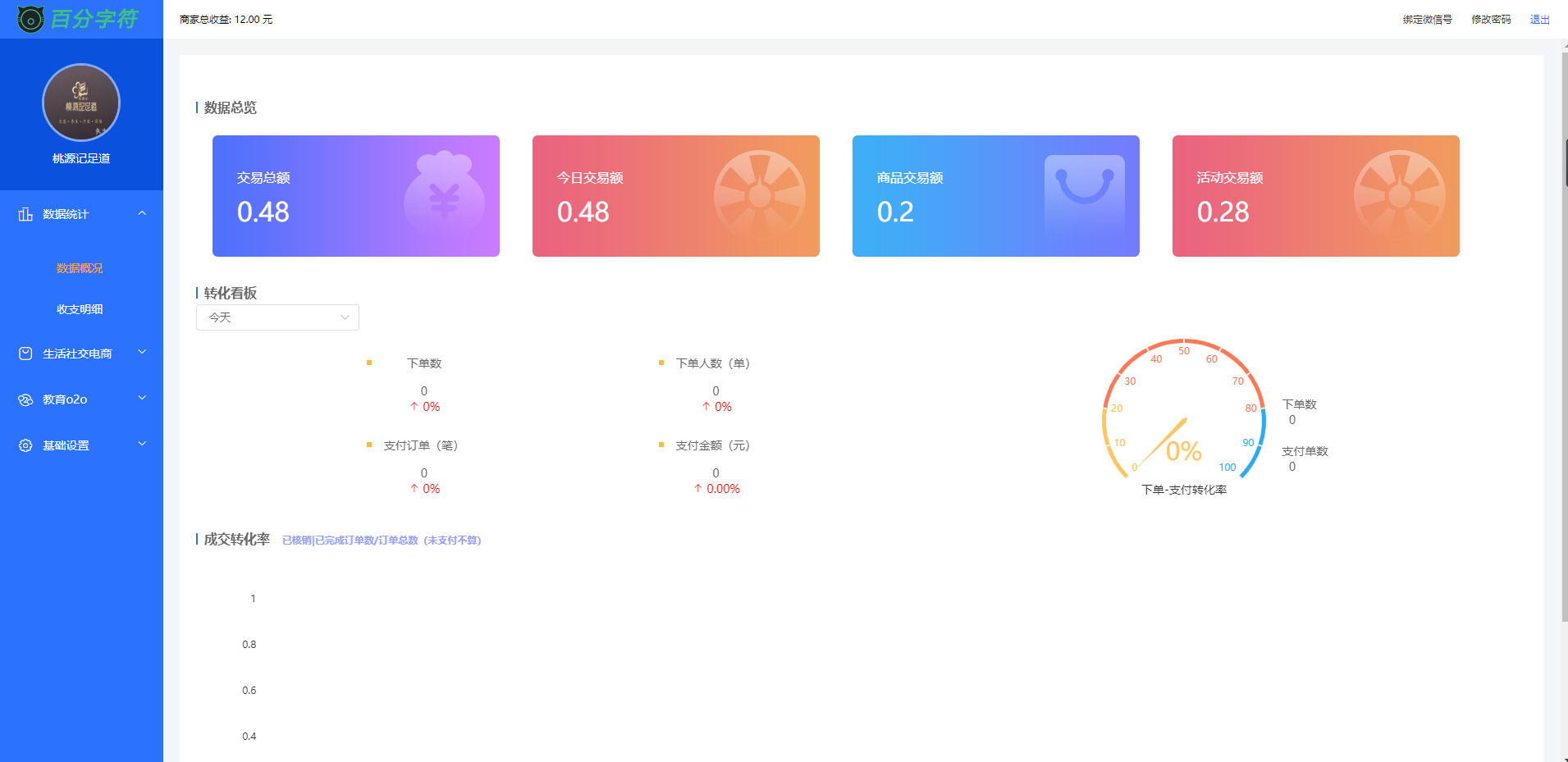Click the 教育o2o sidebar icon
Viewport: 1568px width, 762px height.
tap(25, 399)
